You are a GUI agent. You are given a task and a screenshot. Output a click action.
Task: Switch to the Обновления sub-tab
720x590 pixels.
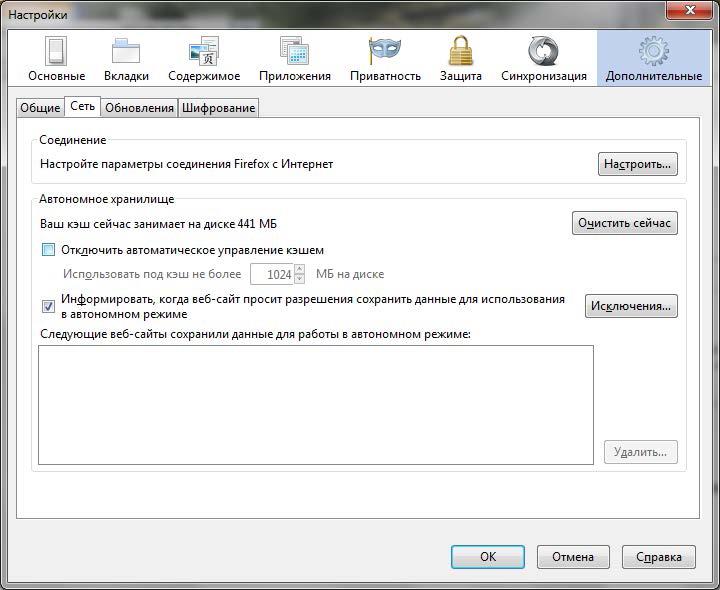(139, 108)
